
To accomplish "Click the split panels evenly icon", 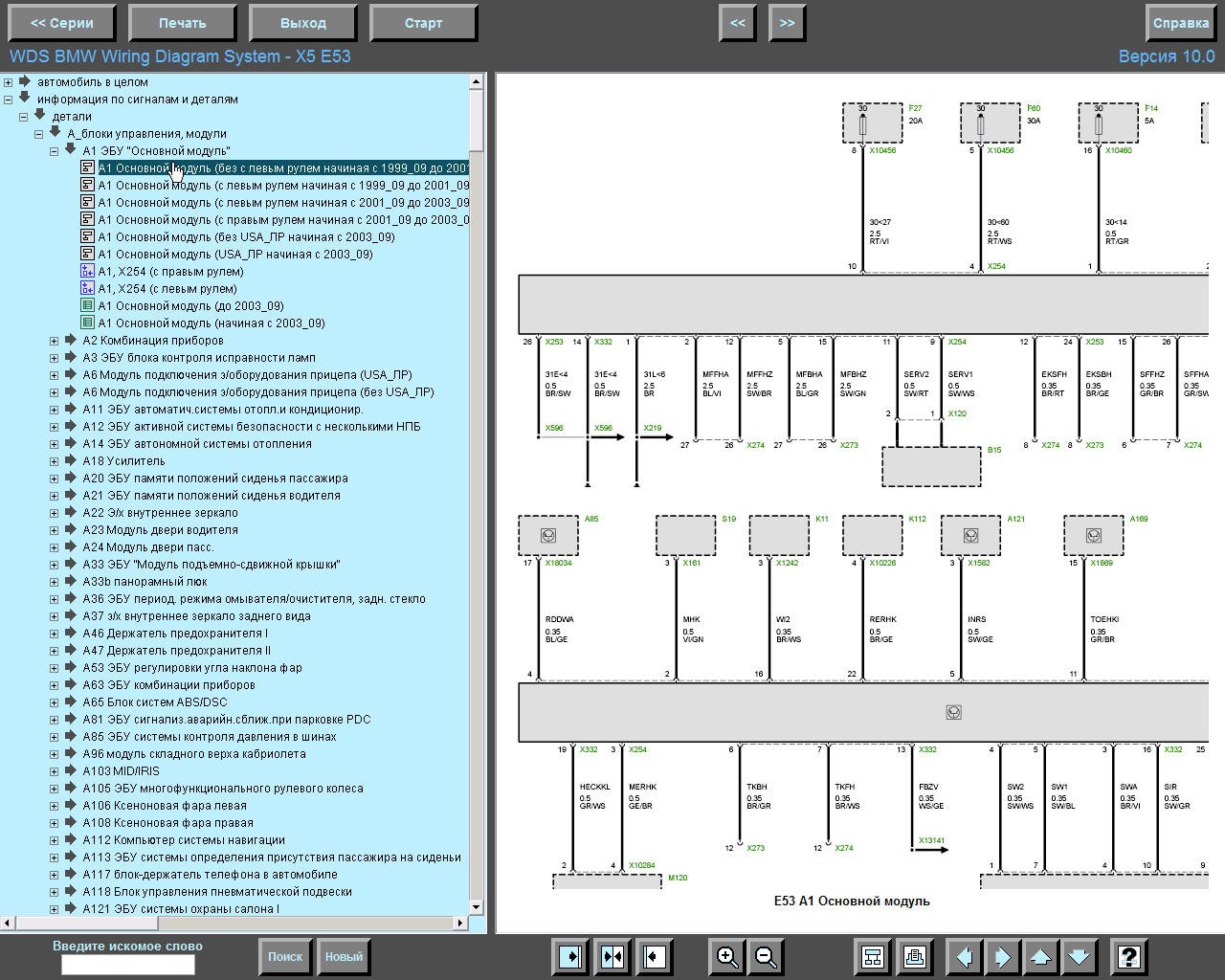I will pyautogui.click(x=612, y=956).
